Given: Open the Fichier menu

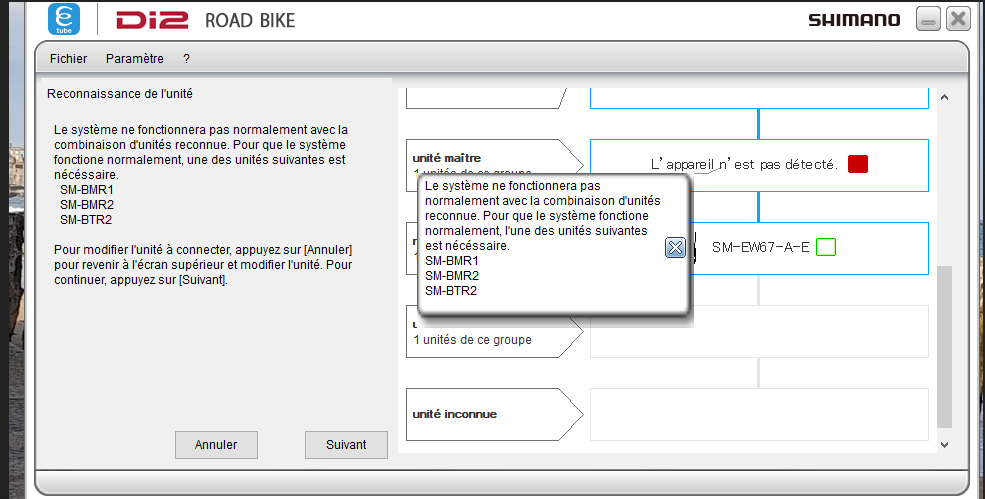Looking at the screenshot, I should pyautogui.click(x=68, y=59).
